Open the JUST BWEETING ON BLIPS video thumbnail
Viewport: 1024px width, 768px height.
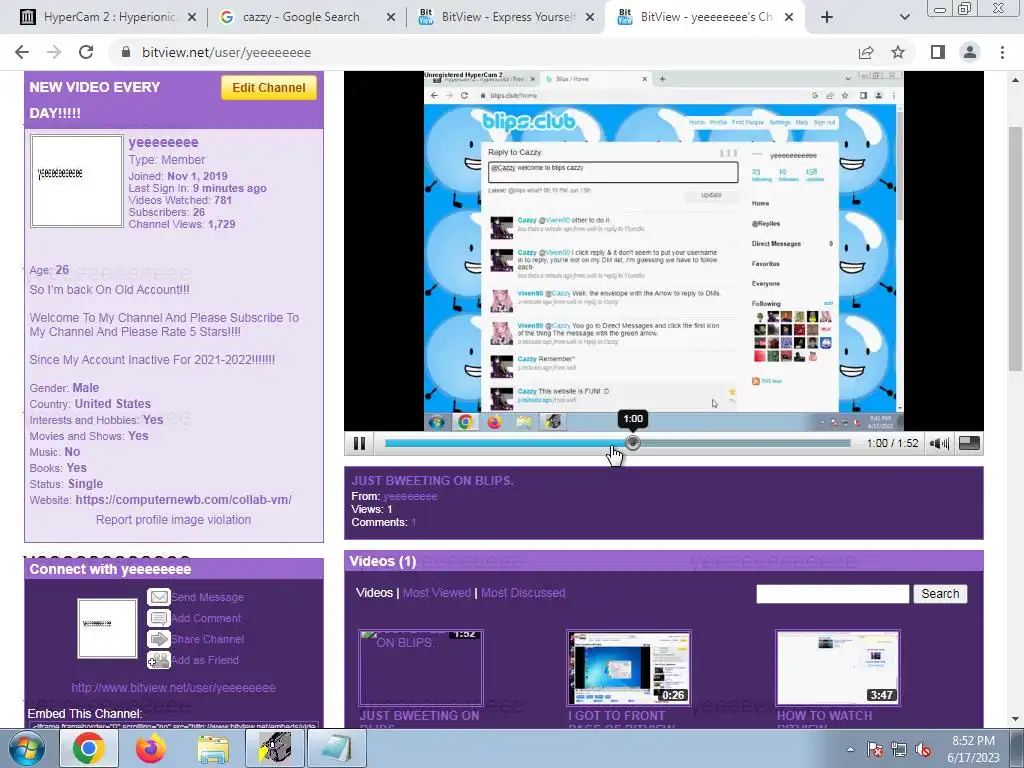click(x=421, y=667)
